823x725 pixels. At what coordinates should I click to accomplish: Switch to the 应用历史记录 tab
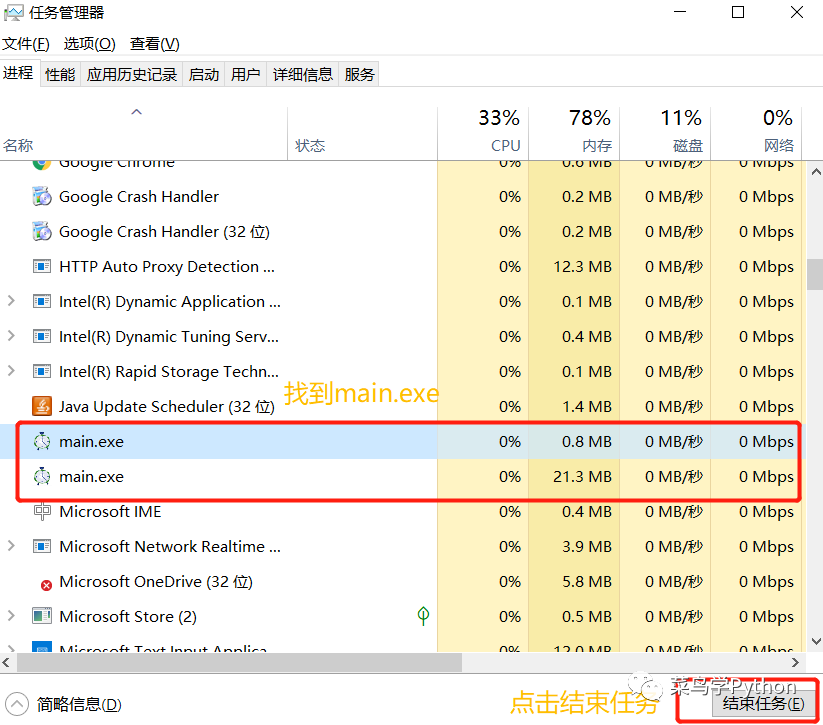[x=132, y=75]
